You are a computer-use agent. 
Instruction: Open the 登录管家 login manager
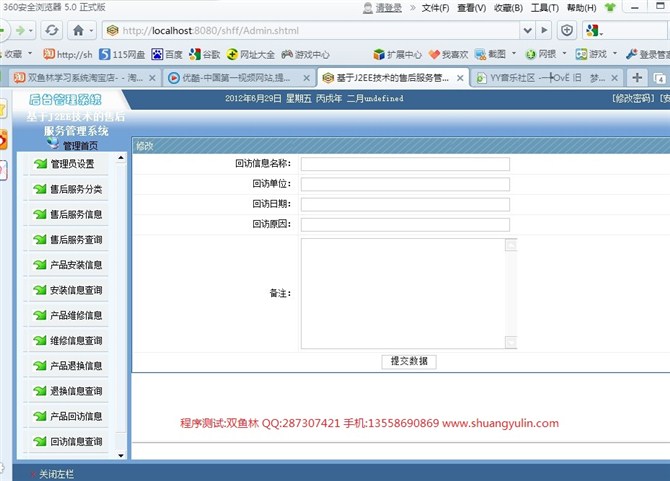coord(648,54)
